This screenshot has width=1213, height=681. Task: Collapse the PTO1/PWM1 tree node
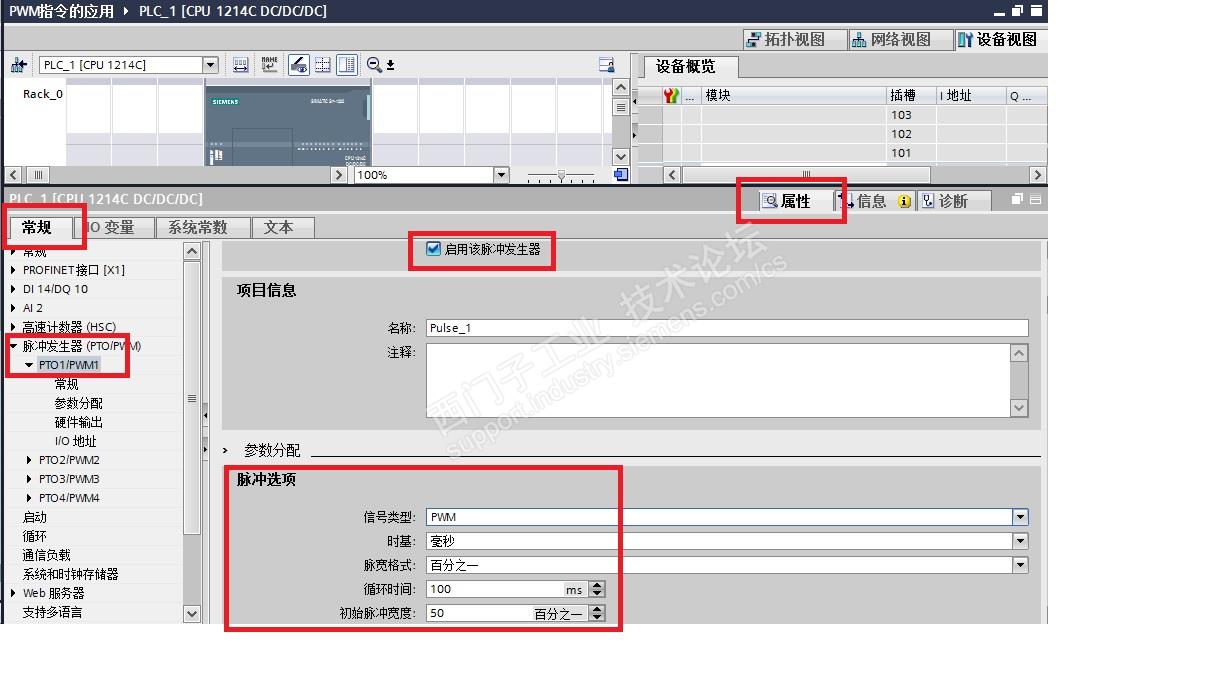pyautogui.click(x=29, y=365)
